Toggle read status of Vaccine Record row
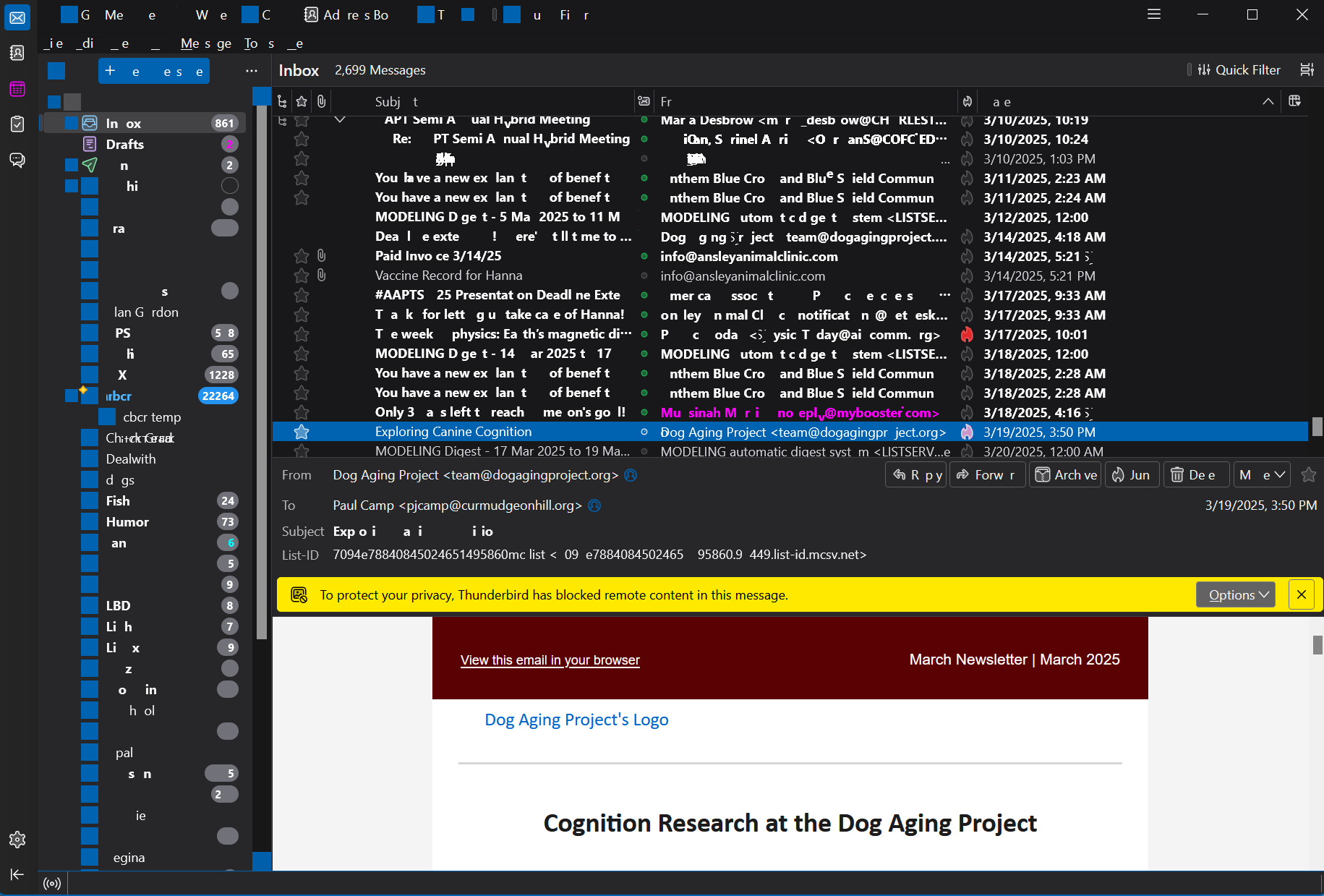1324x896 pixels. coord(644,276)
